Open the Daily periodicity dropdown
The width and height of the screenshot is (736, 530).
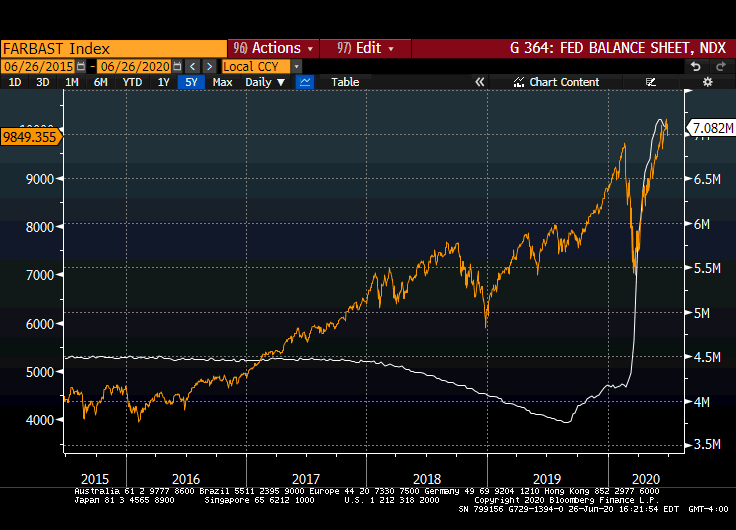click(265, 82)
